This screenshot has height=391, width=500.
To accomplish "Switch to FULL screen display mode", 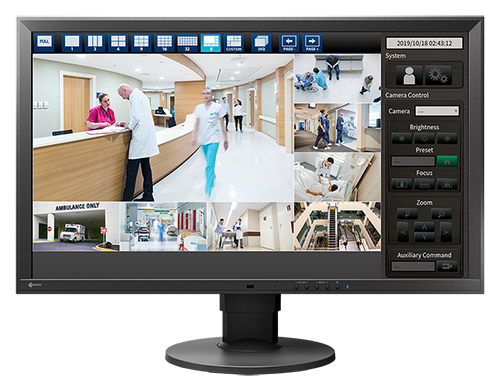I will [44, 42].
